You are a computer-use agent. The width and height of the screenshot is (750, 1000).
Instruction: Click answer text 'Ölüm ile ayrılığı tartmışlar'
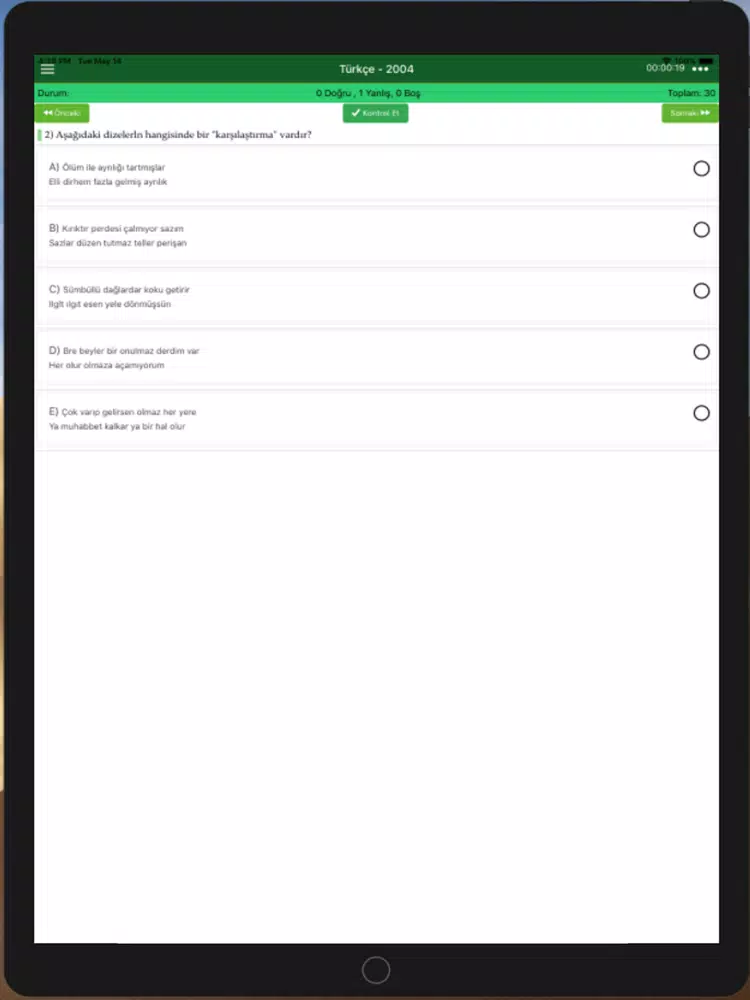(x=114, y=168)
